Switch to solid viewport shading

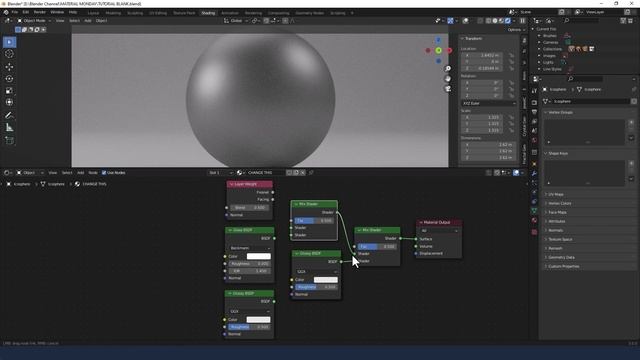[495, 20]
